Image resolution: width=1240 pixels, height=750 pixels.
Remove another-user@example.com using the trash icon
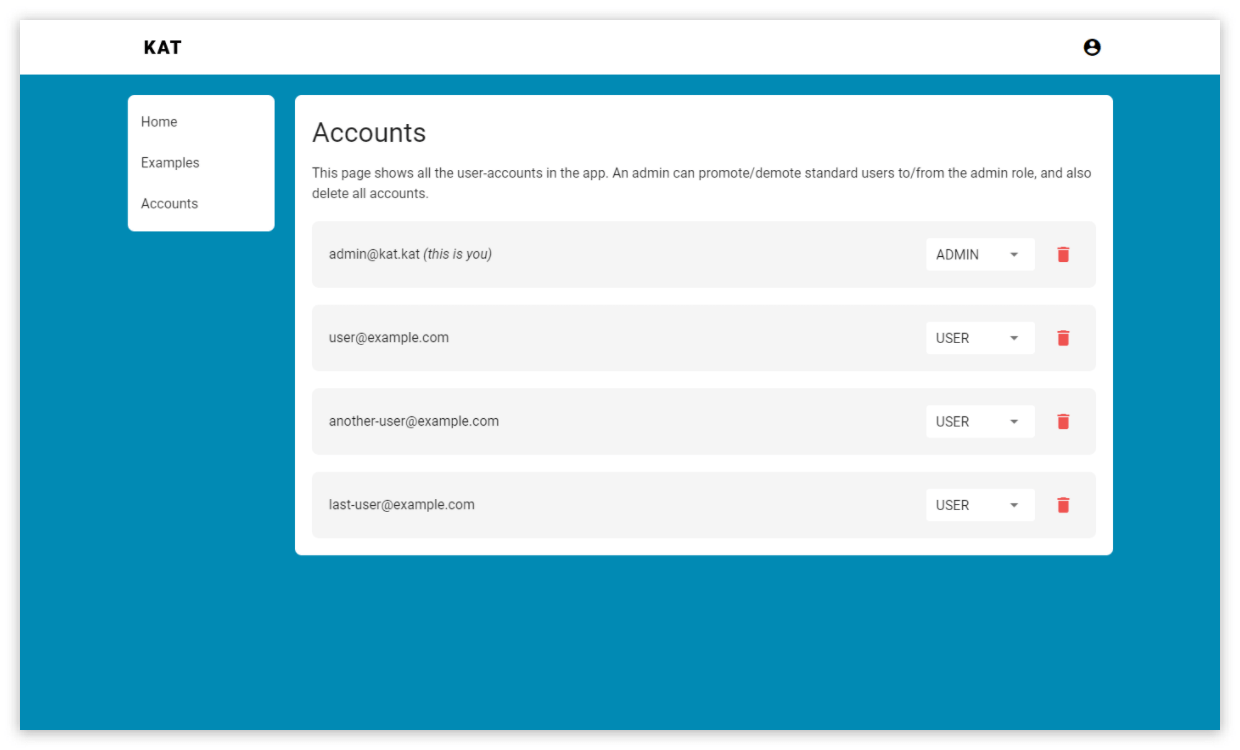(1063, 422)
